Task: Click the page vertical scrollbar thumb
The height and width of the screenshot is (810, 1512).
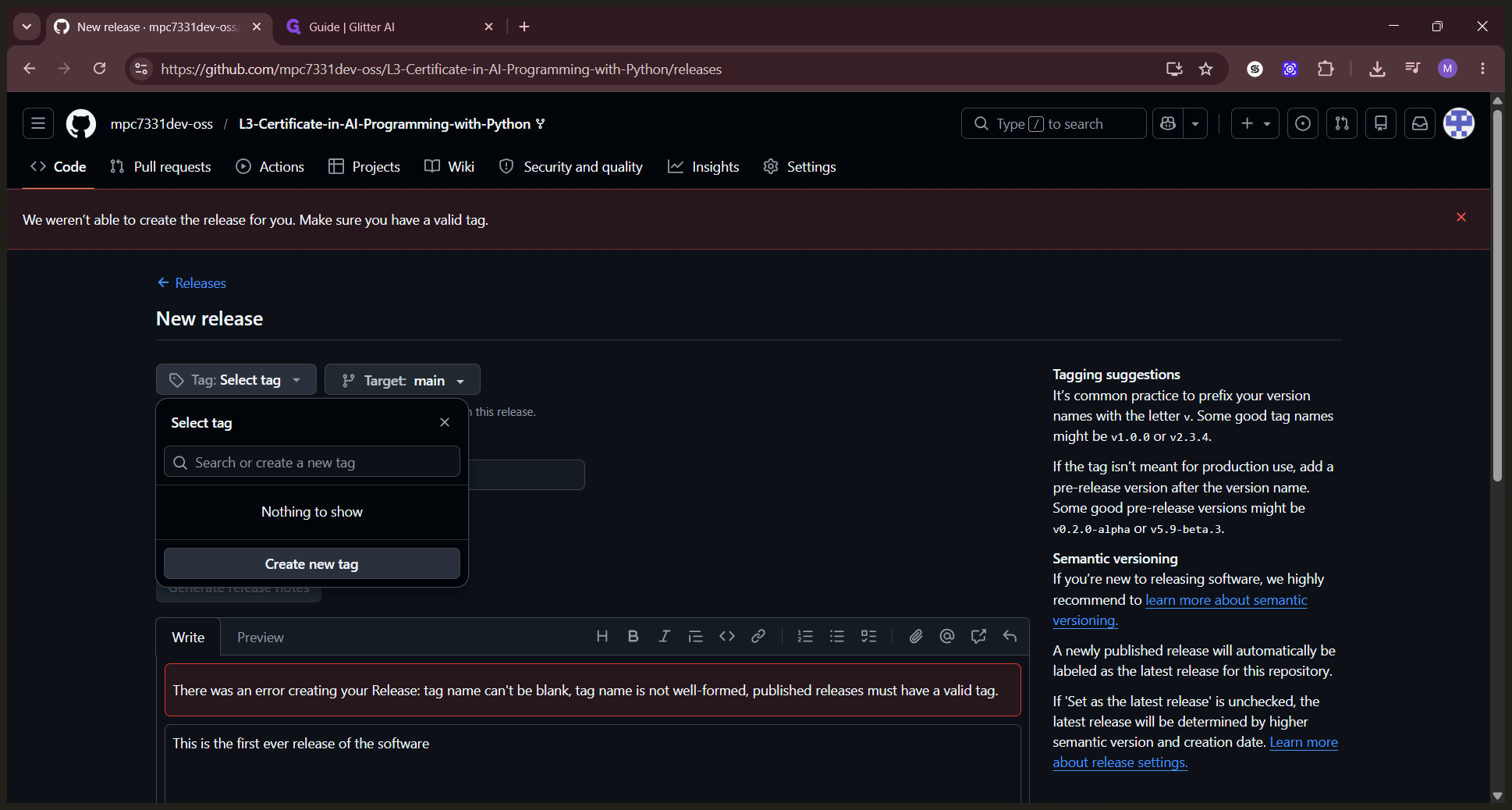Action: point(1497,295)
